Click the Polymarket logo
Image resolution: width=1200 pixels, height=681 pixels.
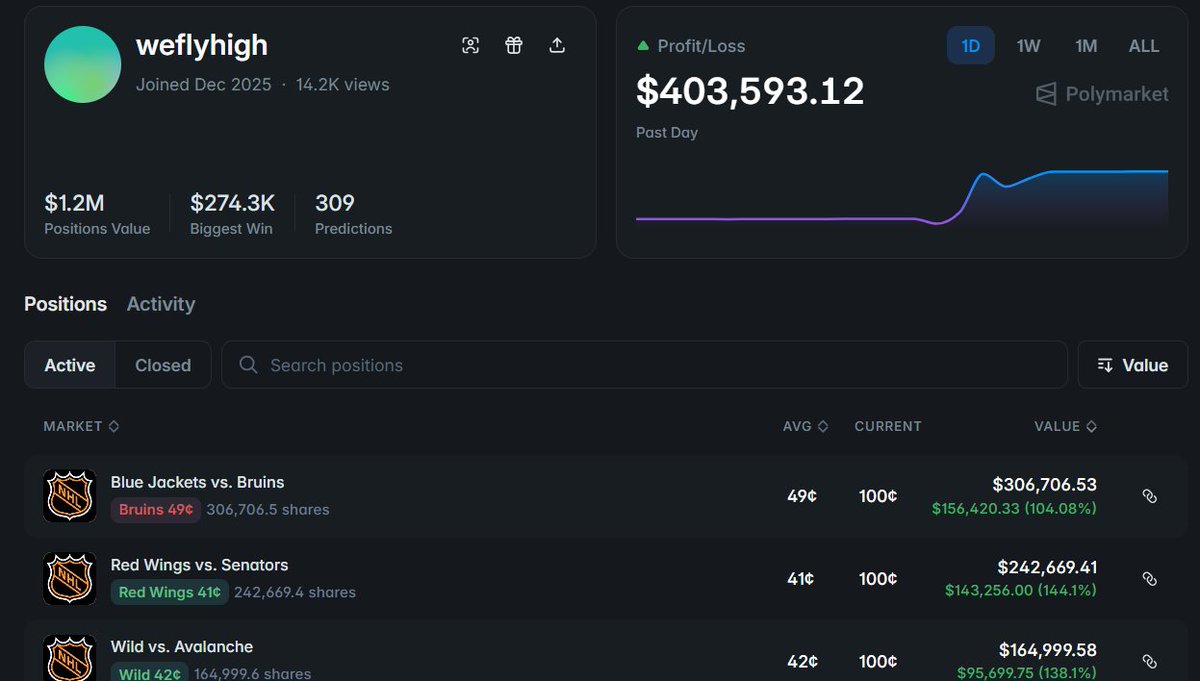1102,94
